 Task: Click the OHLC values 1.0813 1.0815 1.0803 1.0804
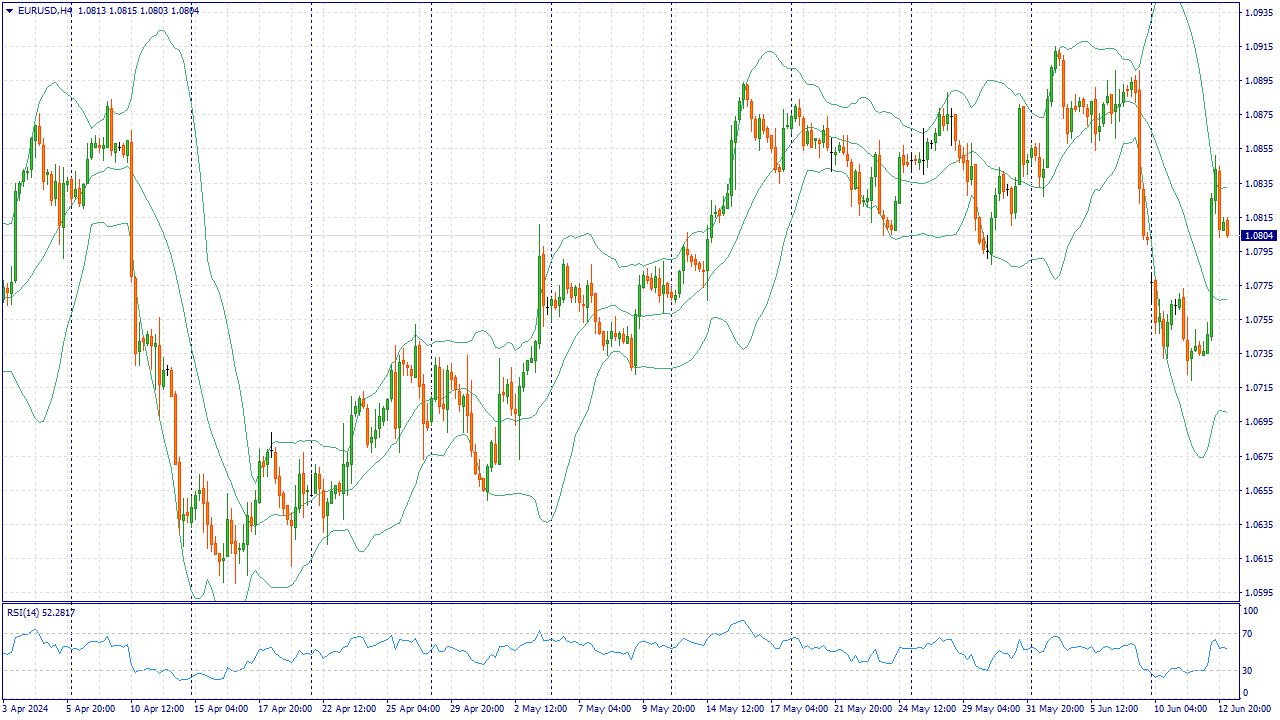(x=138, y=11)
